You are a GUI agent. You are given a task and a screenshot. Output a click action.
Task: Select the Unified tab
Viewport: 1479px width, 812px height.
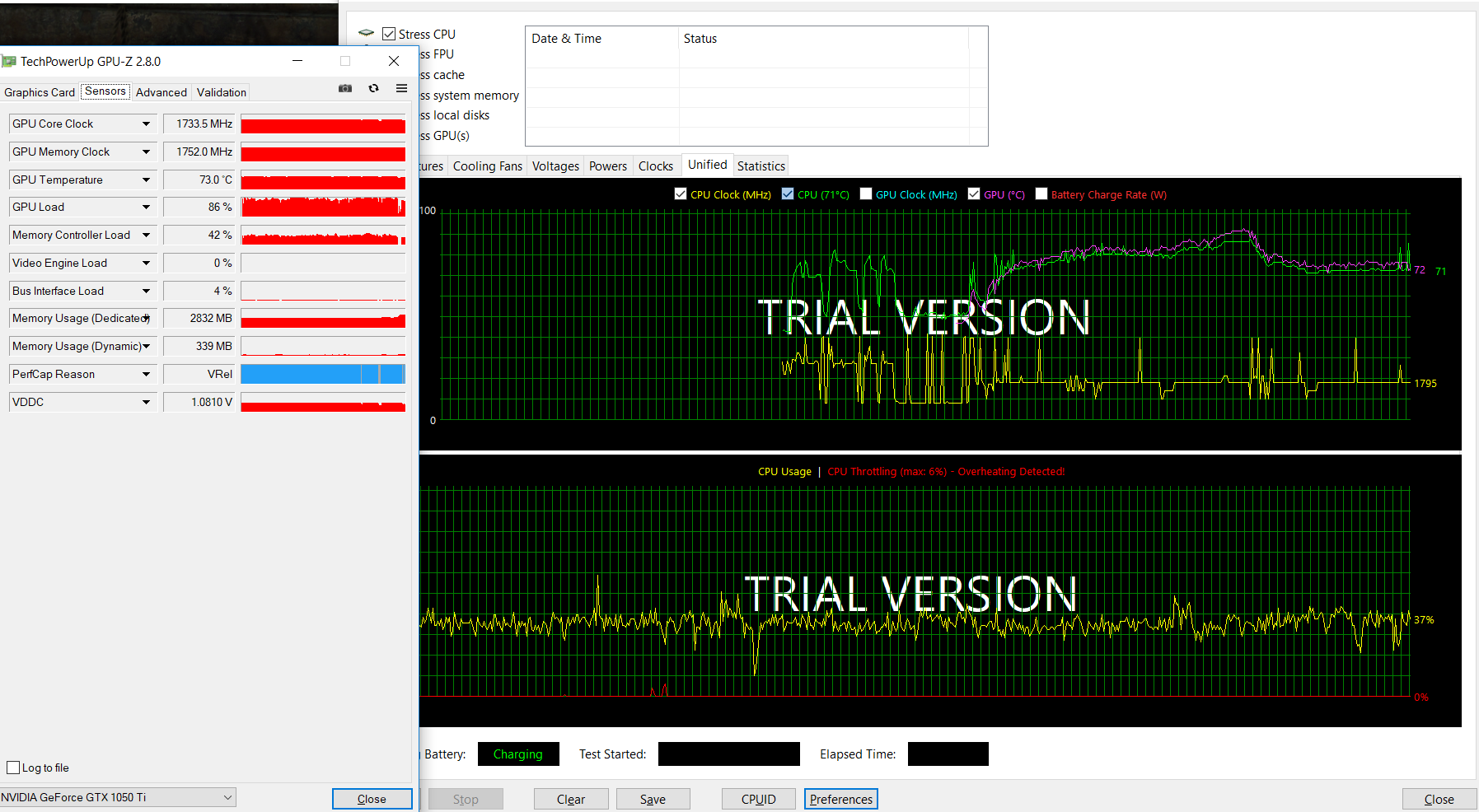[708, 165]
